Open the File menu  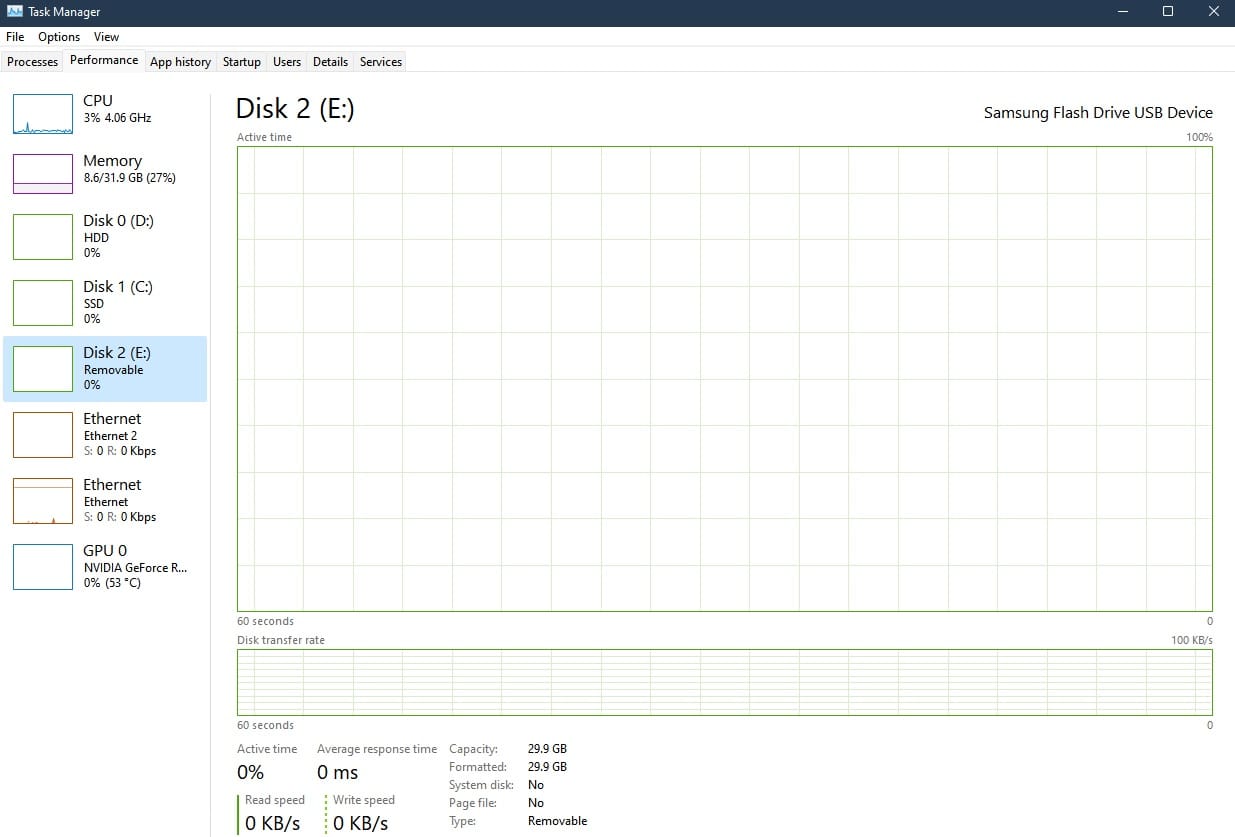click(15, 37)
